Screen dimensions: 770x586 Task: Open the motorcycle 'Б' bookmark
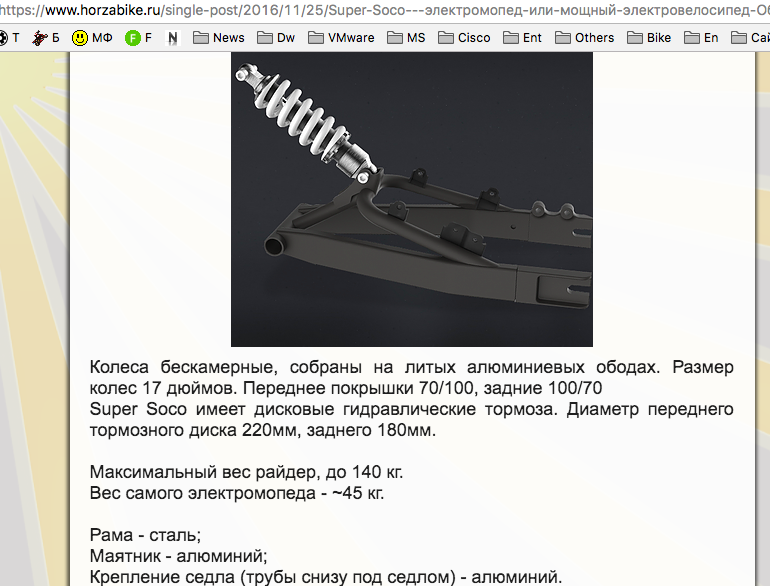click(x=46, y=38)
